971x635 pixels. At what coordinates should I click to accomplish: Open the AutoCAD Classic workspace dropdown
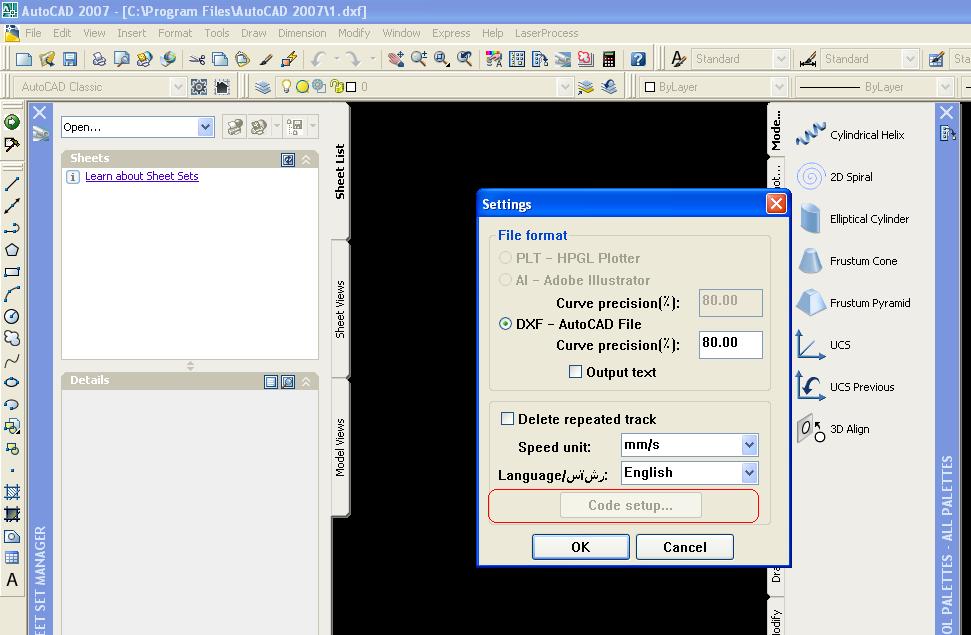(177, 87)
